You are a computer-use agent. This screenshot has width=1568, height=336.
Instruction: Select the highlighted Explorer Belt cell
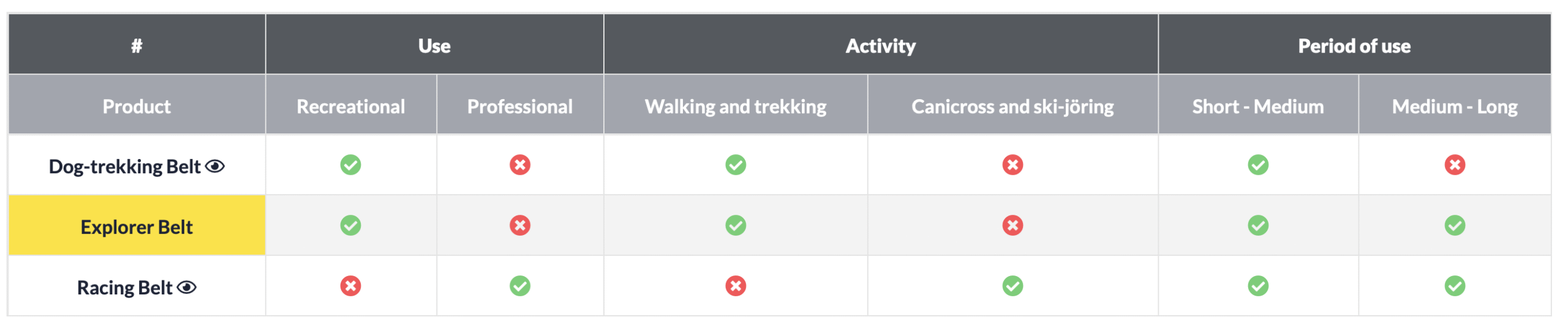tap(137, 226)
